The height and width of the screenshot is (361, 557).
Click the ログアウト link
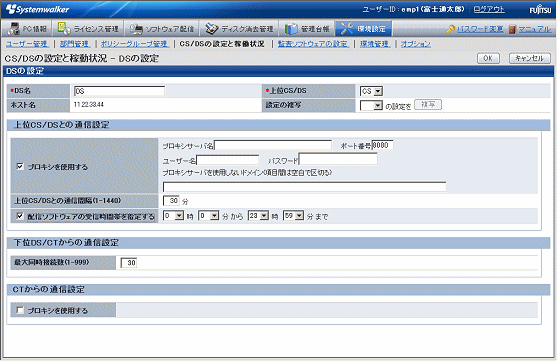click(x=489, y=9)
